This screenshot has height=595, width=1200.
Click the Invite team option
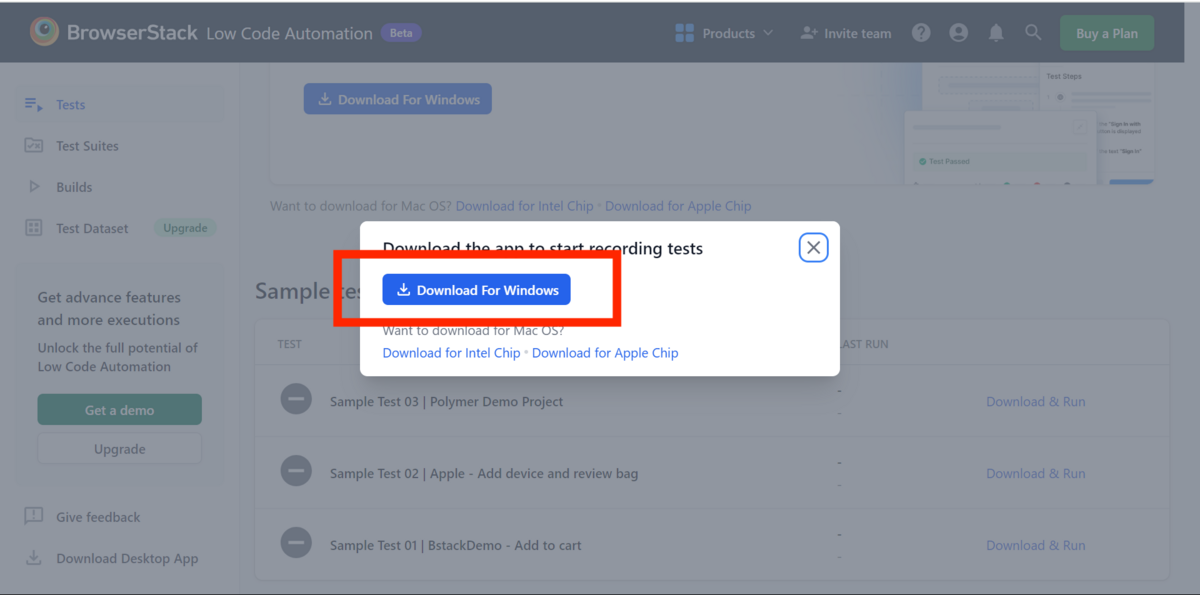click(846, 33)
